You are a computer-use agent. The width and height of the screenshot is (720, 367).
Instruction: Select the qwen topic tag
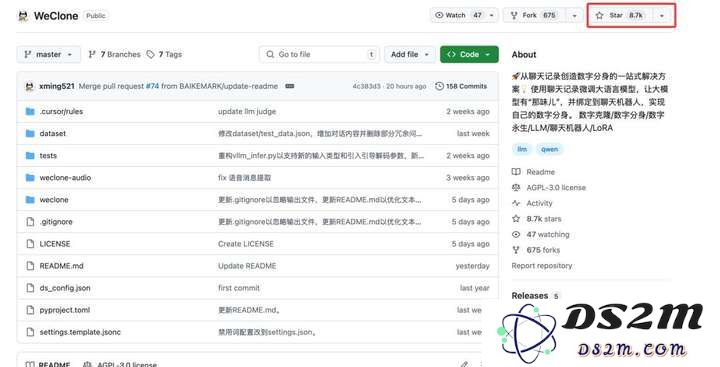click(550, 149)
